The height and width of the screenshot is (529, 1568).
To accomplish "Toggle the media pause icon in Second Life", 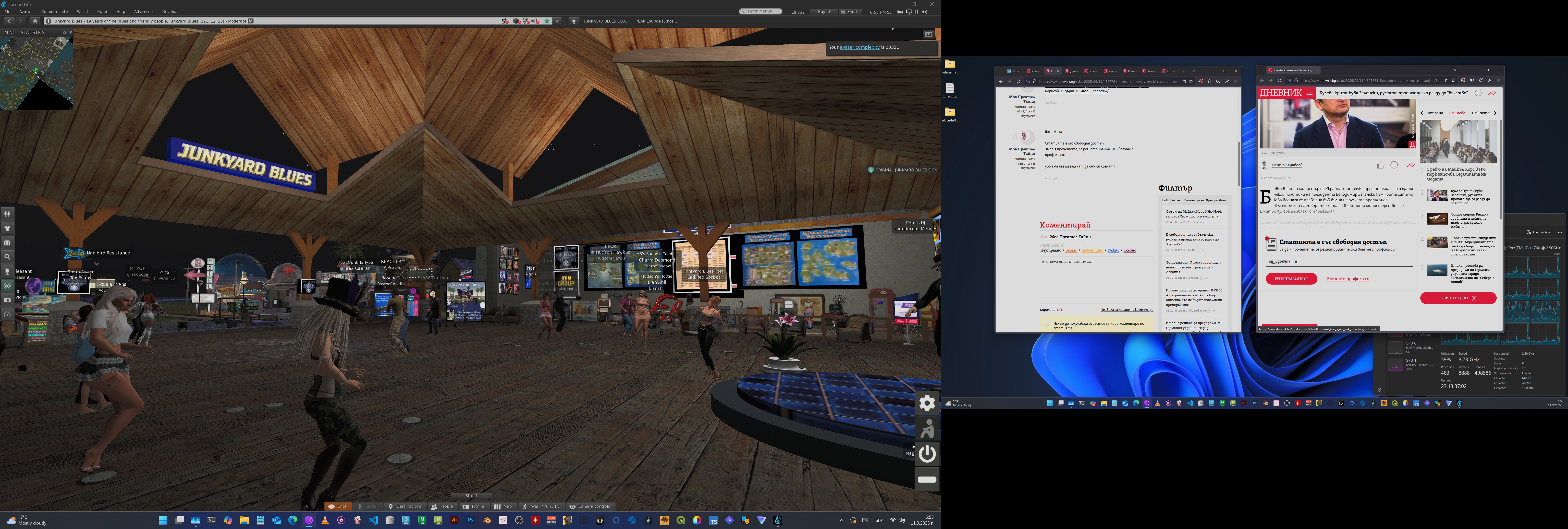I will pos(917,12).
